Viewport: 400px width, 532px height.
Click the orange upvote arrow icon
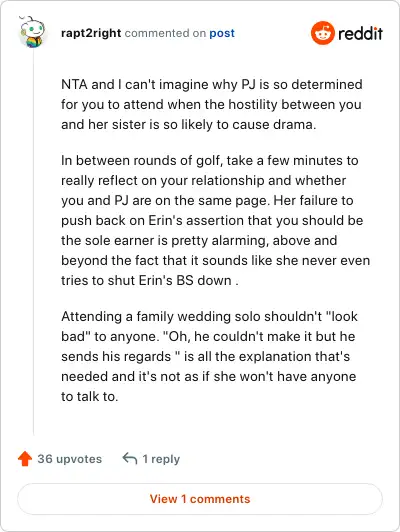point(25,459)
